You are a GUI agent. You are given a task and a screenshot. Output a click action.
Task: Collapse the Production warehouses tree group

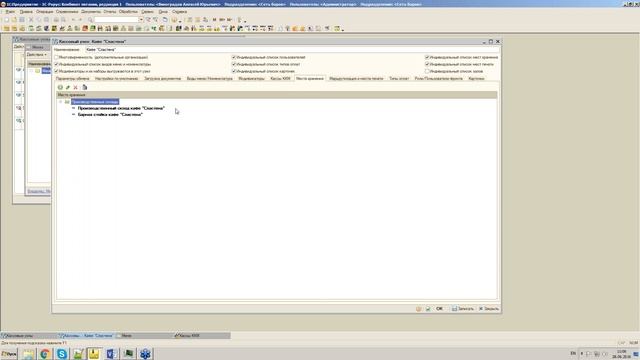pyautogui.click(x=61, y=102)
